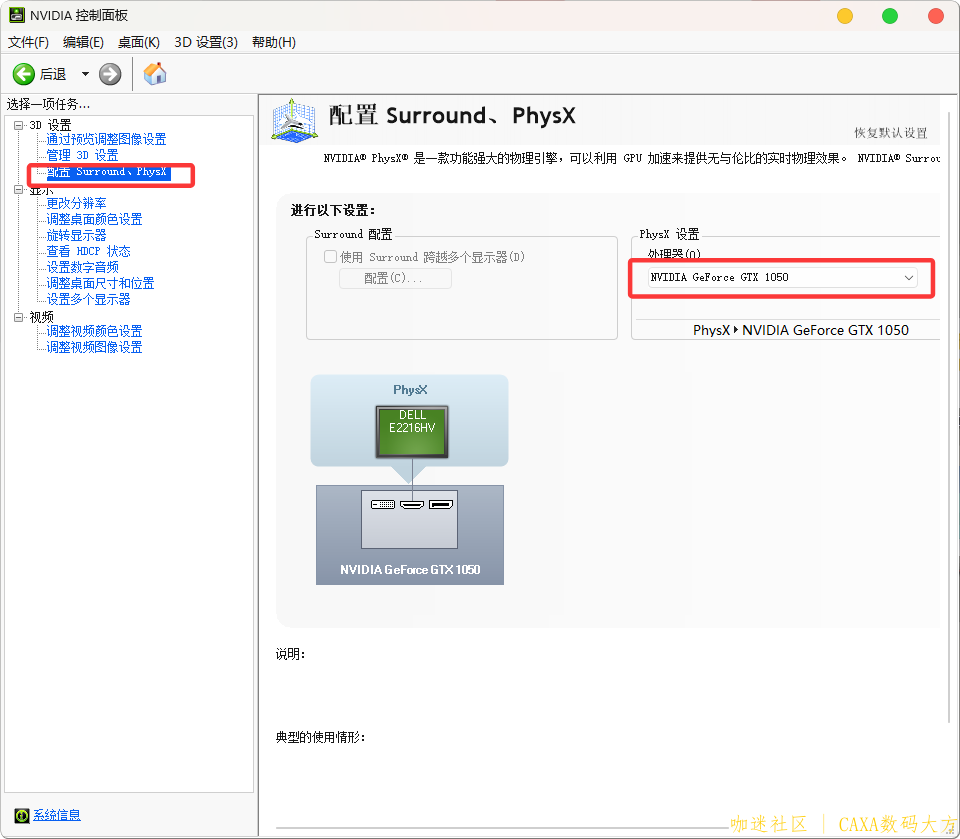Open the Back history dropdown arrow
960x839 pixels.
click(x=85, y=74)
